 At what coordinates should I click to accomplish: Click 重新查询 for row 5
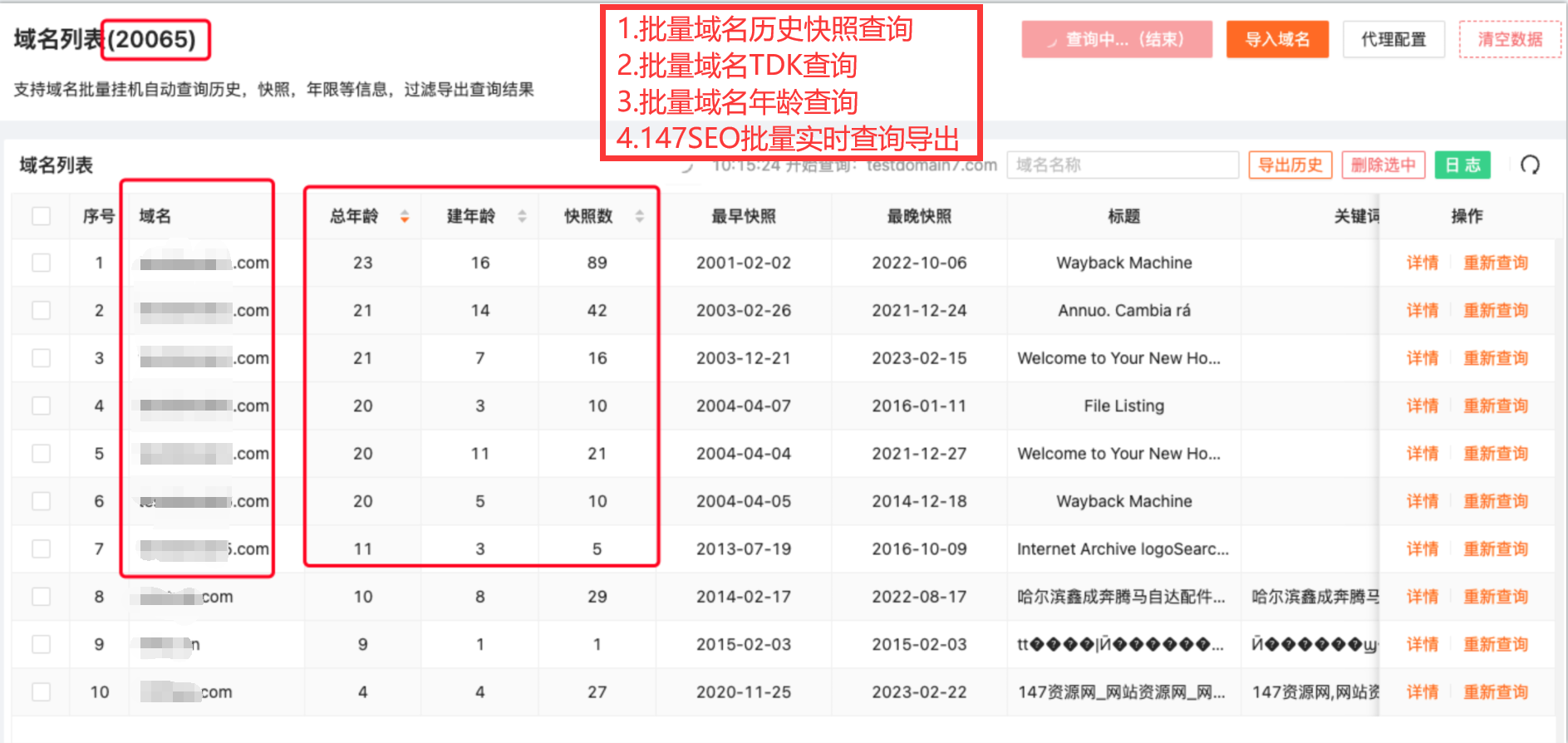pyautogui.click(x=1496, y=454)
